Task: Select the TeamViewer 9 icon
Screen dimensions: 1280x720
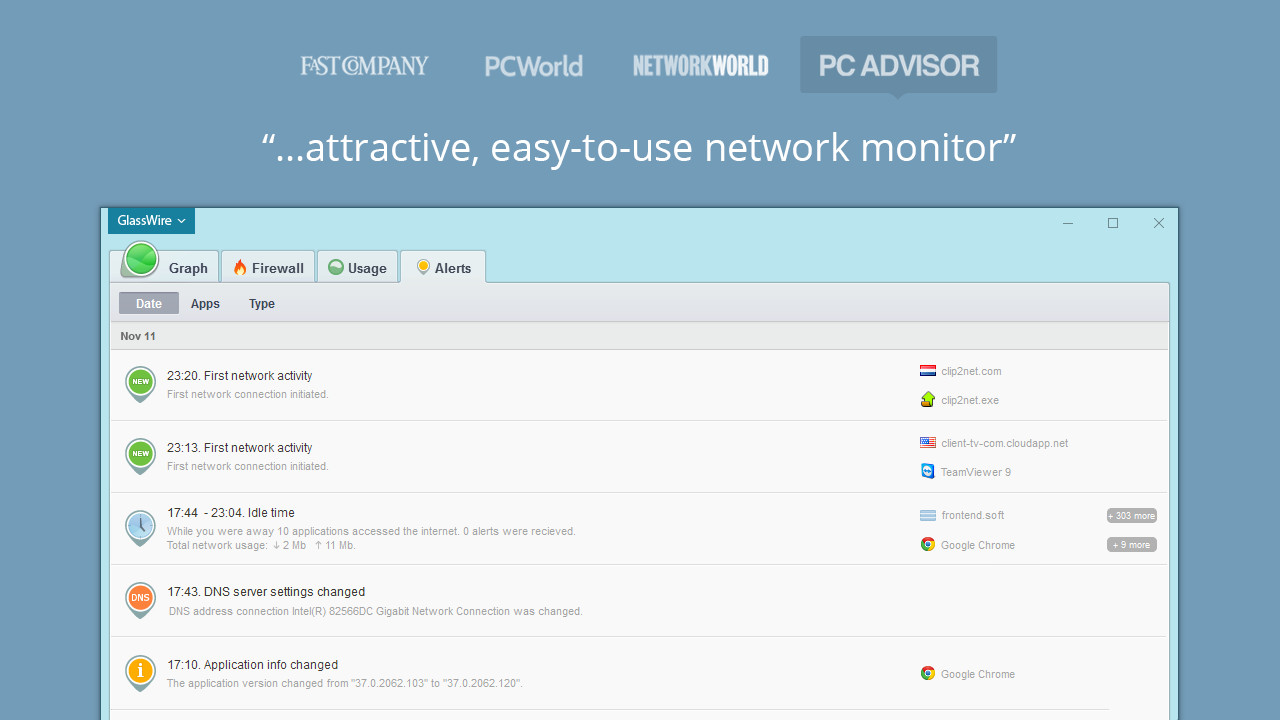Action: [x=927, y=471]
